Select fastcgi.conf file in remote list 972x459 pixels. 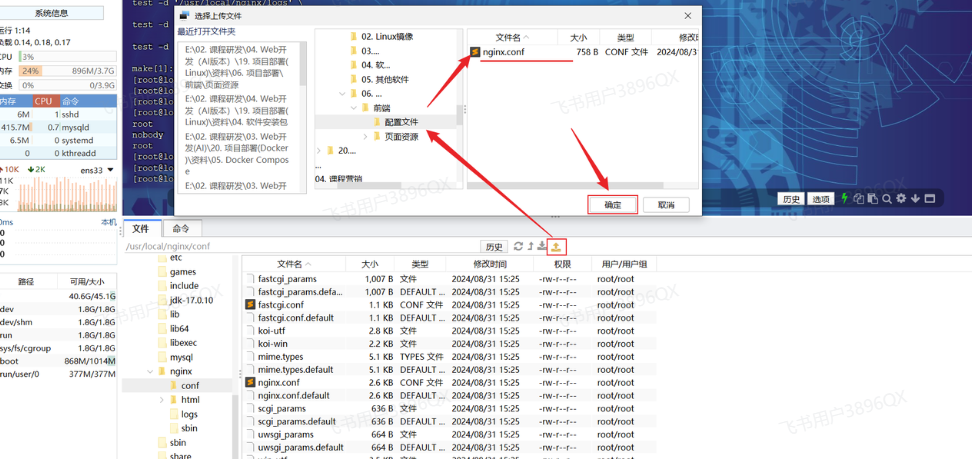(281, 305)
